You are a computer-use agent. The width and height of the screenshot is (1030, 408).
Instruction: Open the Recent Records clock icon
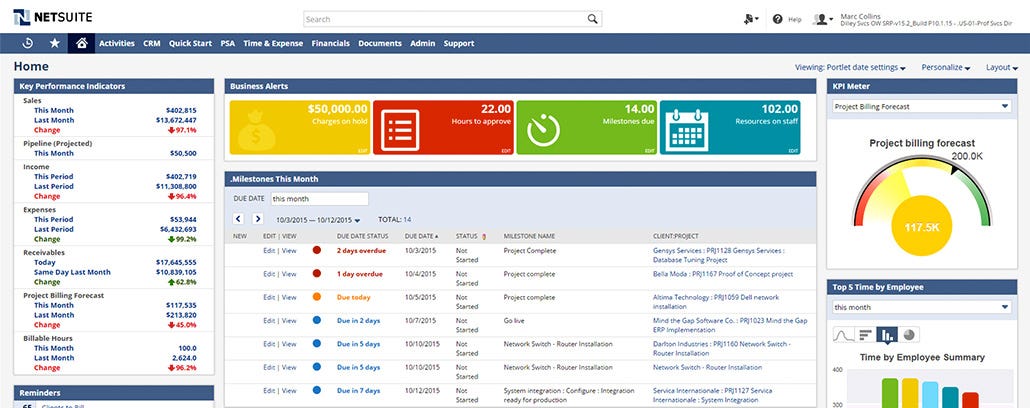click(28, 43)
